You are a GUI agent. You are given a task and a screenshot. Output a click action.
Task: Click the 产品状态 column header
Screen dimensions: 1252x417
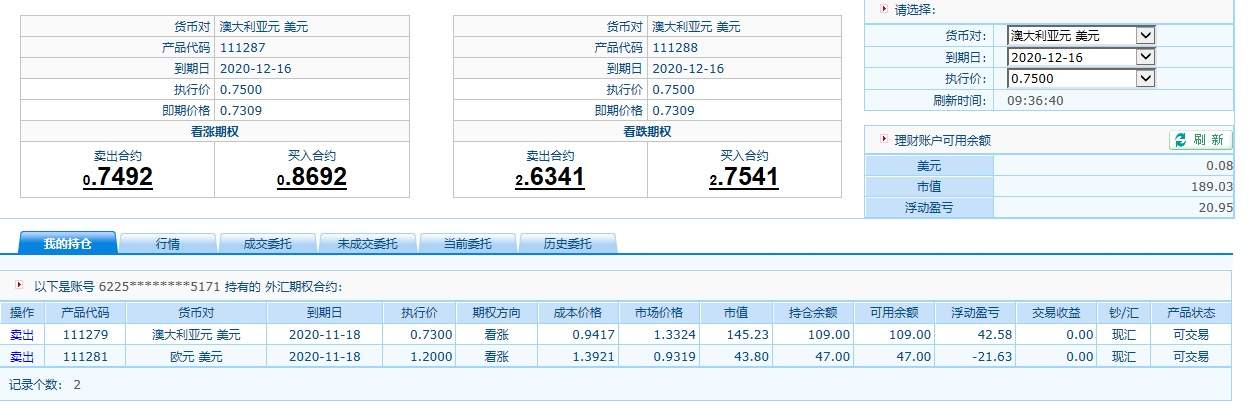(1191, 312)
